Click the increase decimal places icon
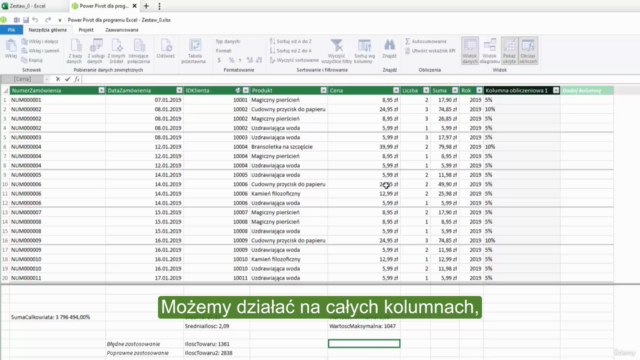Image resolution: width=640 pixels, height=360 pixels. point(249,60)
